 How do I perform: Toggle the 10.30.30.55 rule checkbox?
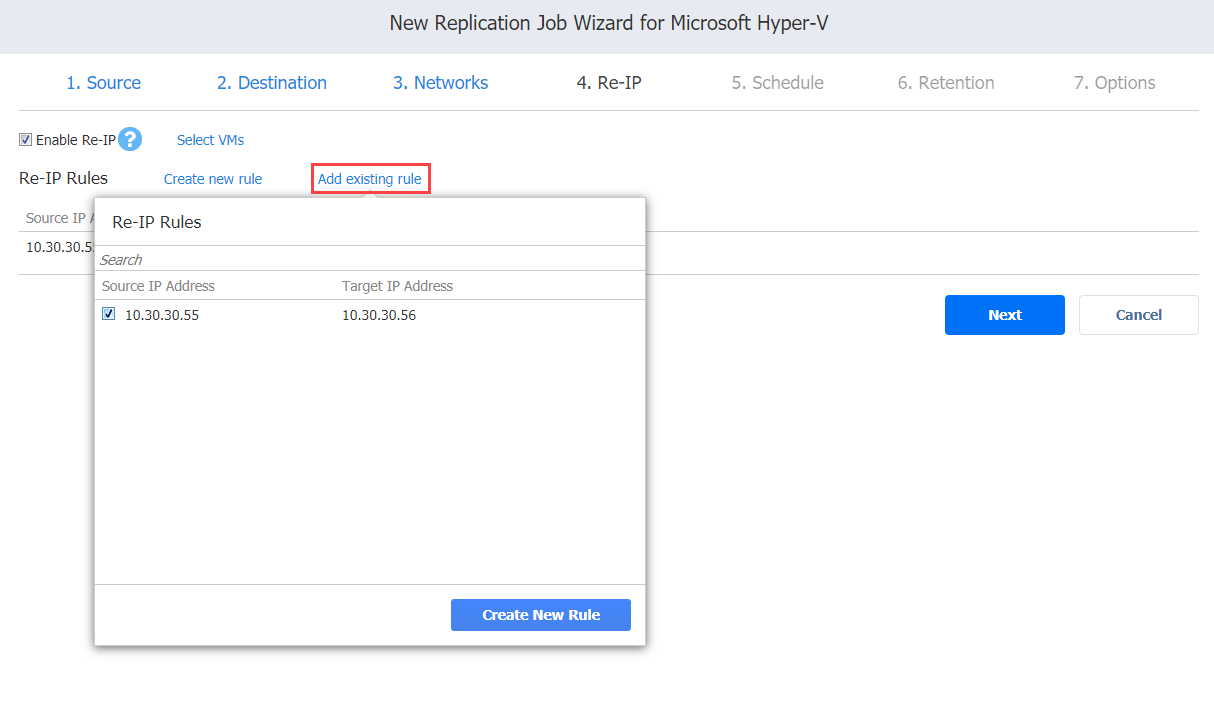coord(109,314)
